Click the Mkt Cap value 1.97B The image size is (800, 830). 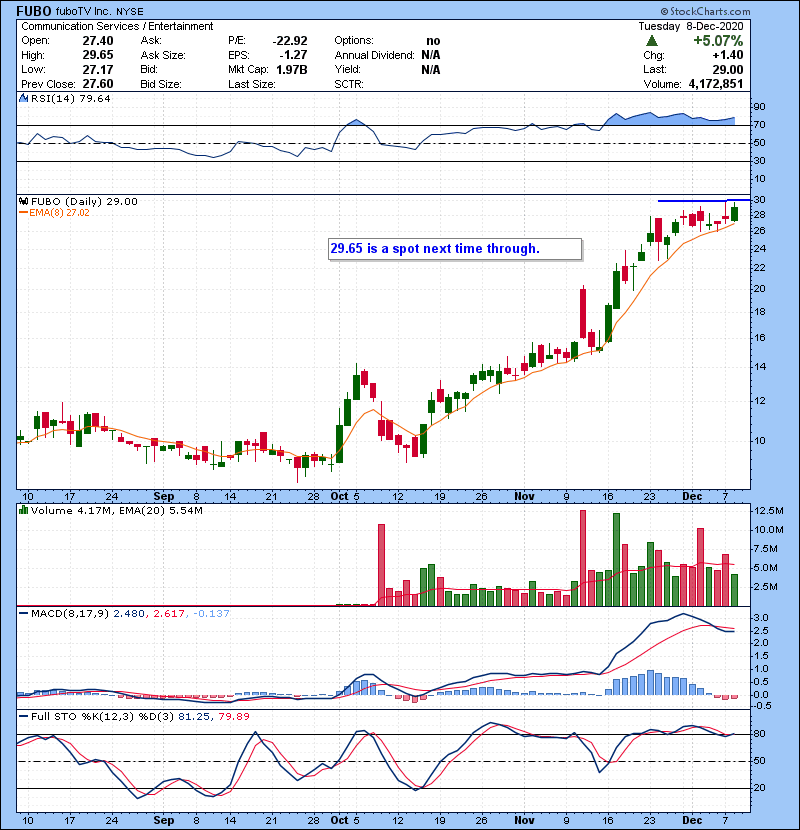[x=292, y=70]
